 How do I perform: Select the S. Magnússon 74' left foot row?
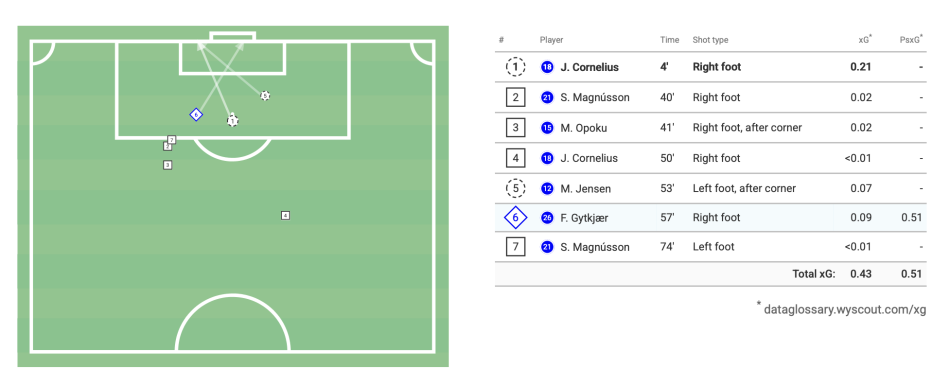pos(711,247)
